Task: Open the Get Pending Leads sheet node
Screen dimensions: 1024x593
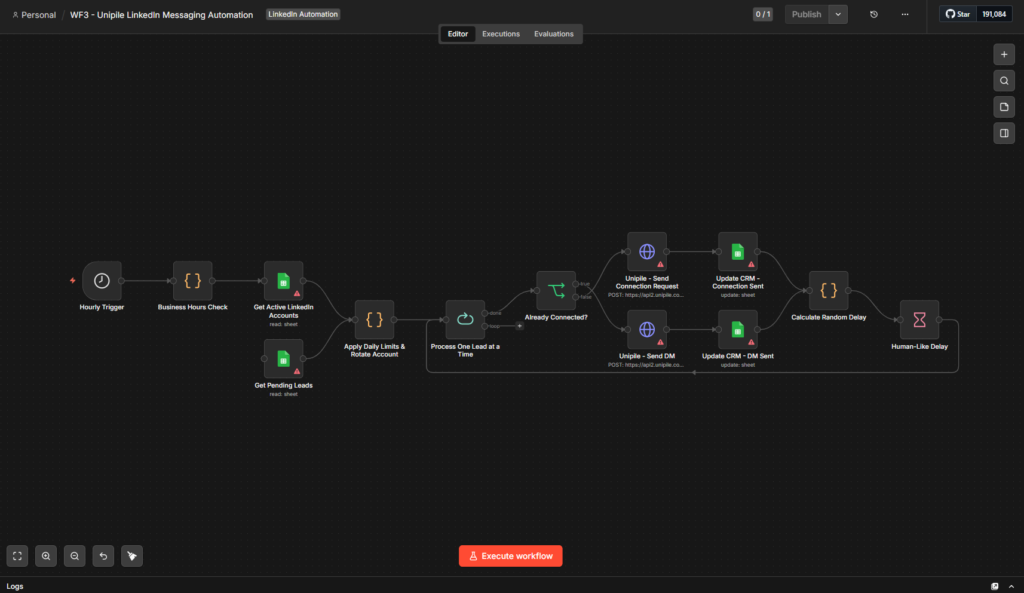Action: pyautogui.click(x=283, y=359)
